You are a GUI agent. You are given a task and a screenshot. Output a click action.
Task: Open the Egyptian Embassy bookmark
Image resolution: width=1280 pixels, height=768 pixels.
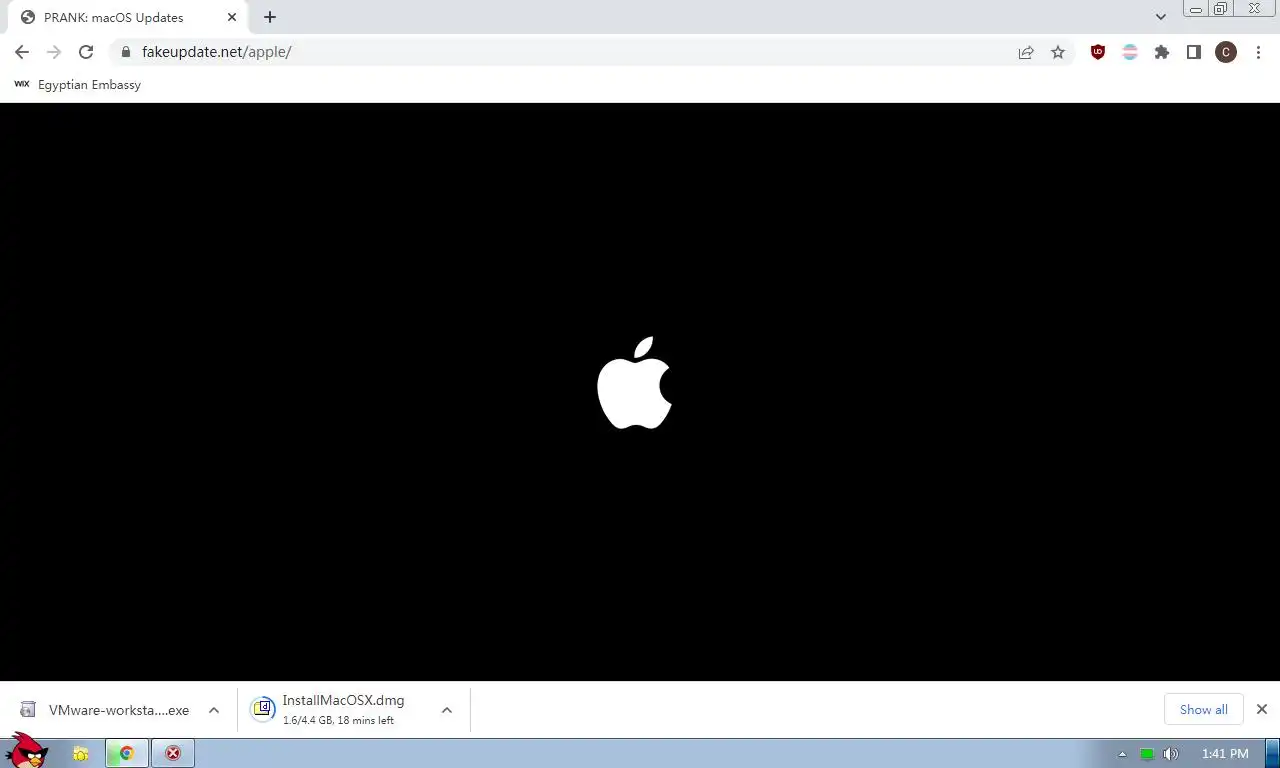pos(78,85)
